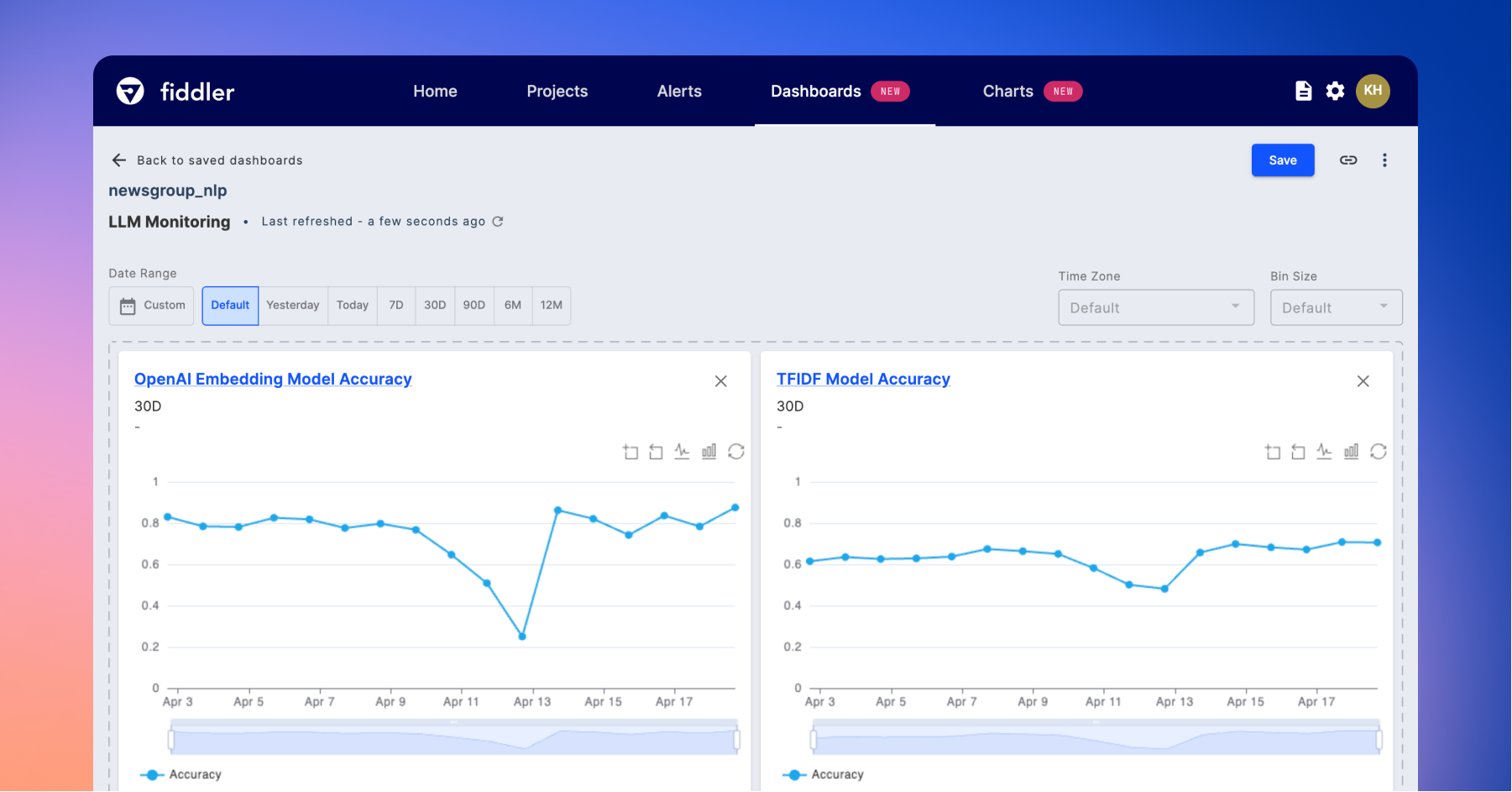This screenshot has width=1512, height=792.
Task: Refresh via the last refreshed reload icon
Action: pyautogui.click(x=498, y=221)
